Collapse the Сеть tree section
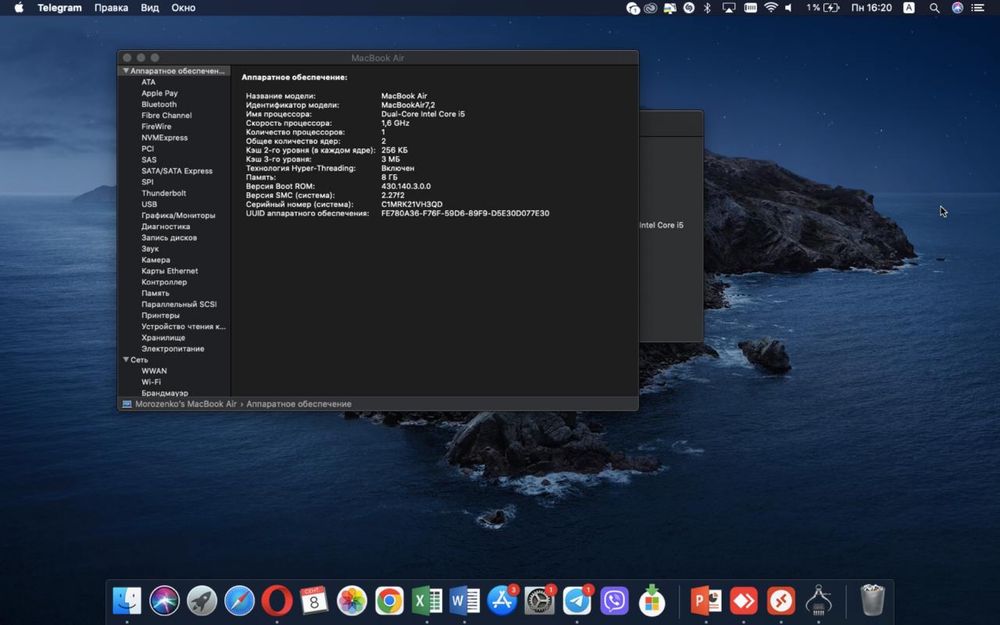Image resolution: width=1000 pixels, height=625 pixels. [126, 360]
